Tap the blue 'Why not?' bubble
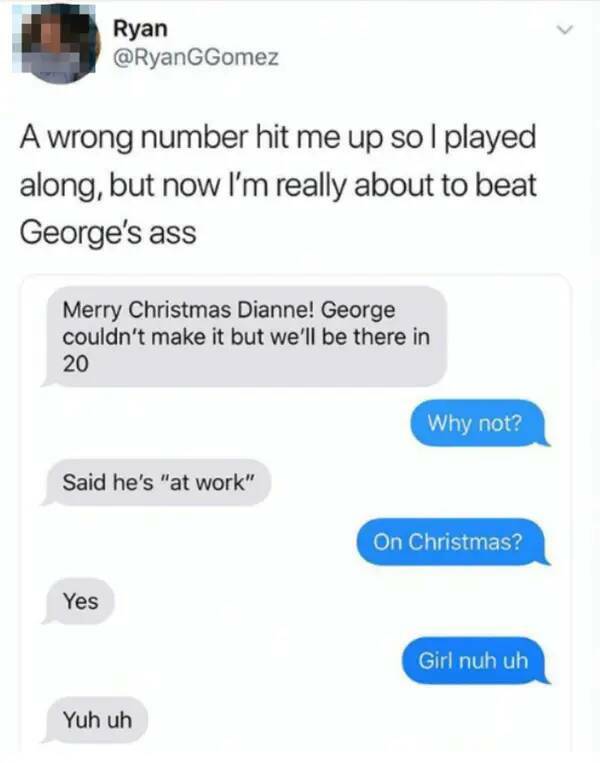The image size is (600, 763). (480, 423)
